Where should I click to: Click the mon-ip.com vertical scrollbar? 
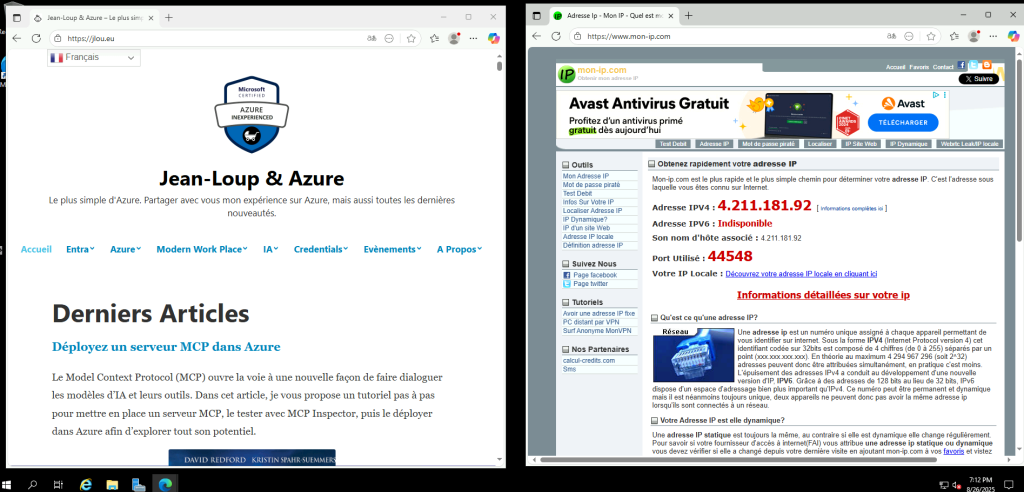click(x=1019, y=150)
